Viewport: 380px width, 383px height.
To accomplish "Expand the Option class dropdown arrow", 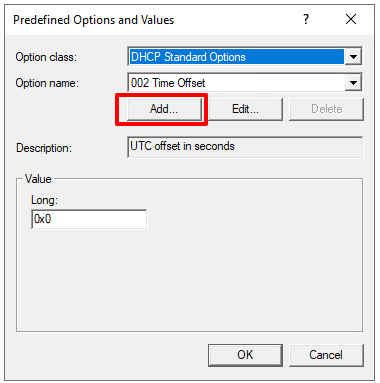I will pyautogui.click(x=353, y=57).
